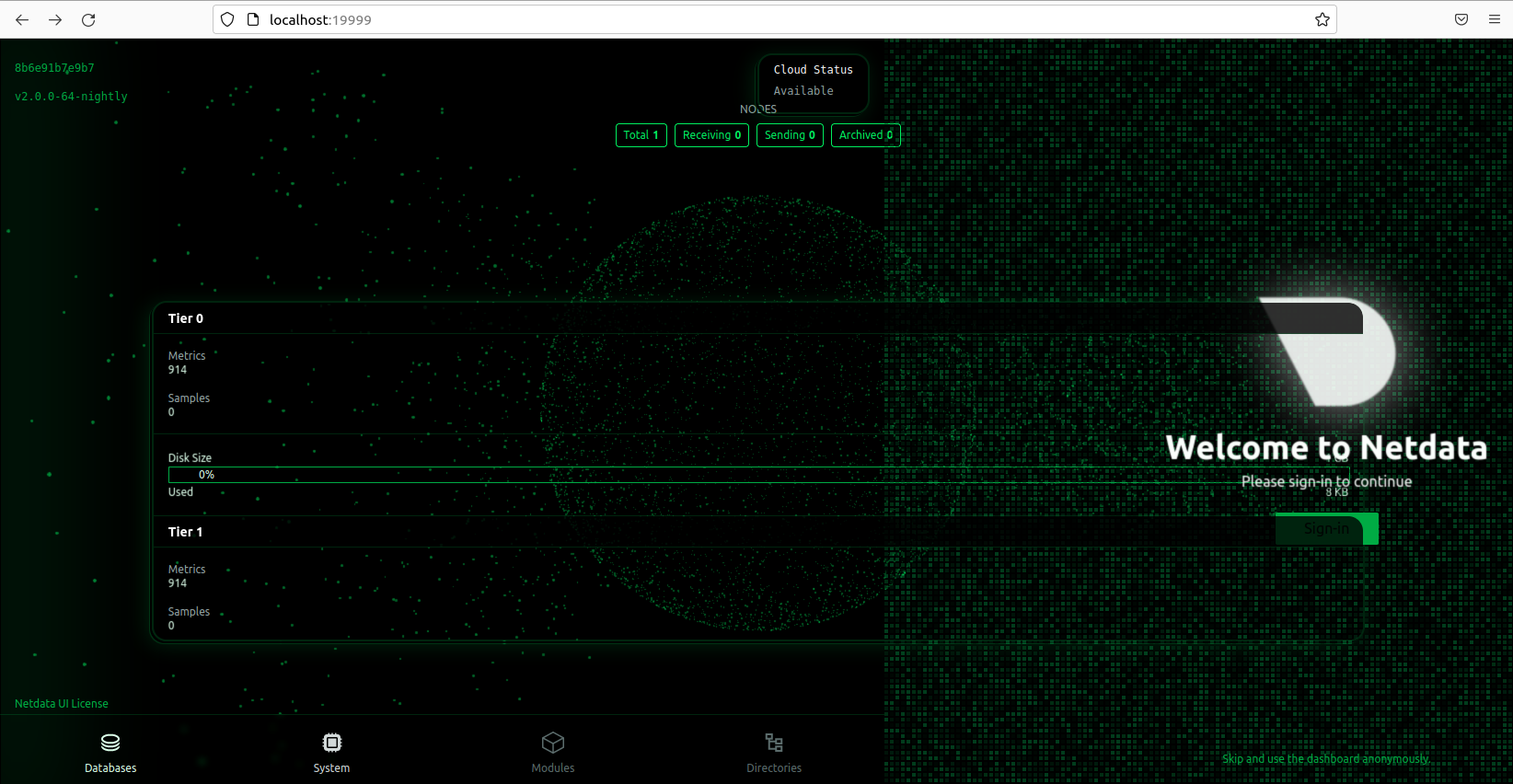
Task: Open the Databases tab icon
Action: (x=110, y=743)
